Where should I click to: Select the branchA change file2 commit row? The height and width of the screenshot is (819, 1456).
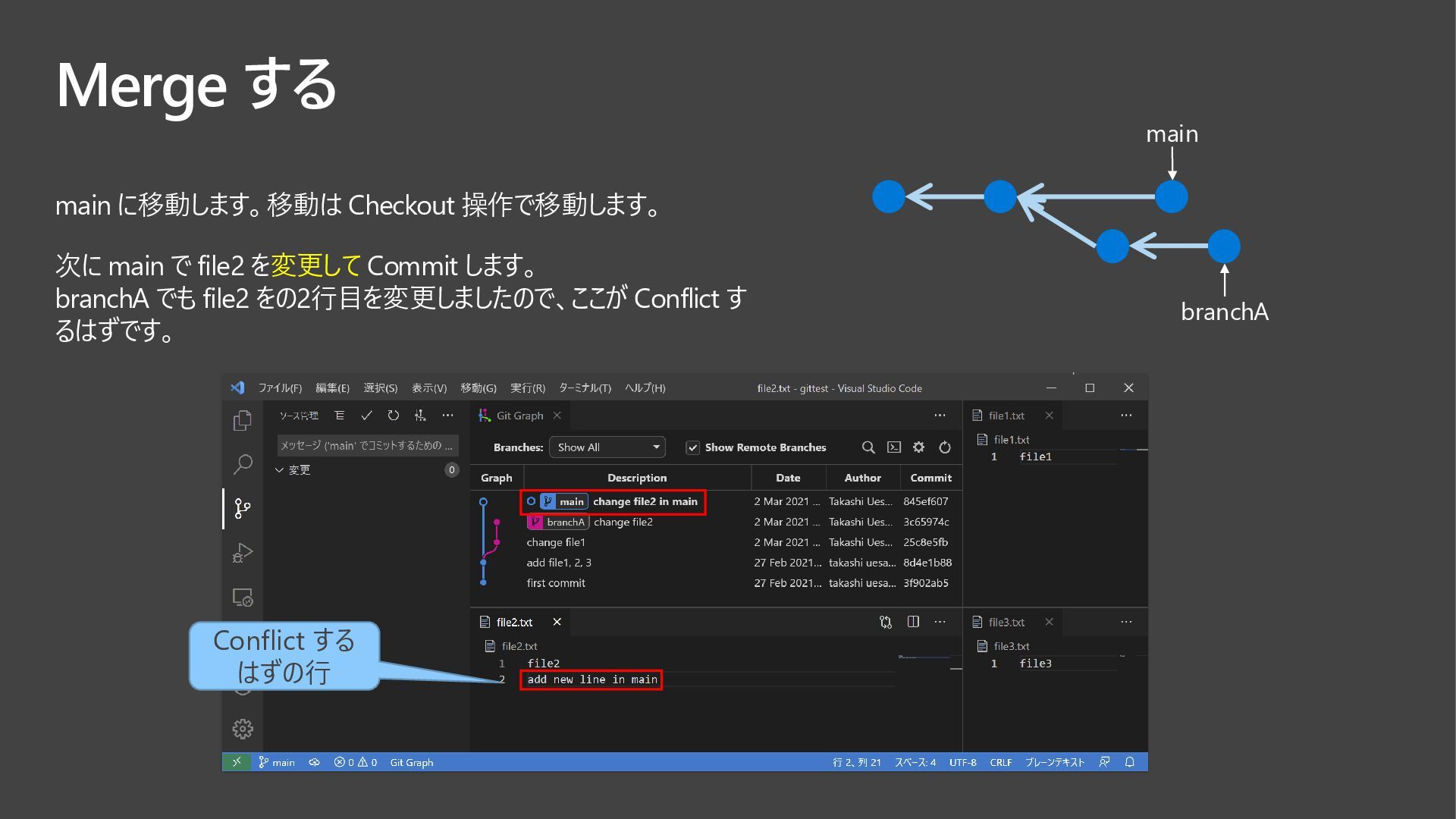[x=622, y=522]
